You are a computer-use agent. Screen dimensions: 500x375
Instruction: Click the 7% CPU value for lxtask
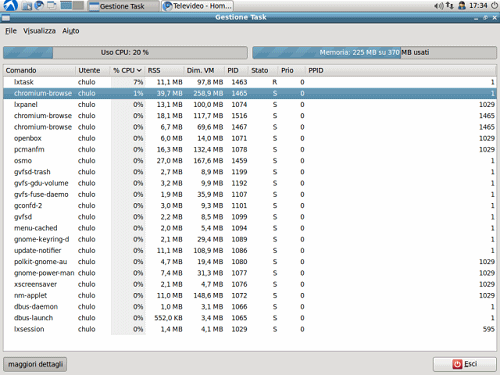point(138,82)
